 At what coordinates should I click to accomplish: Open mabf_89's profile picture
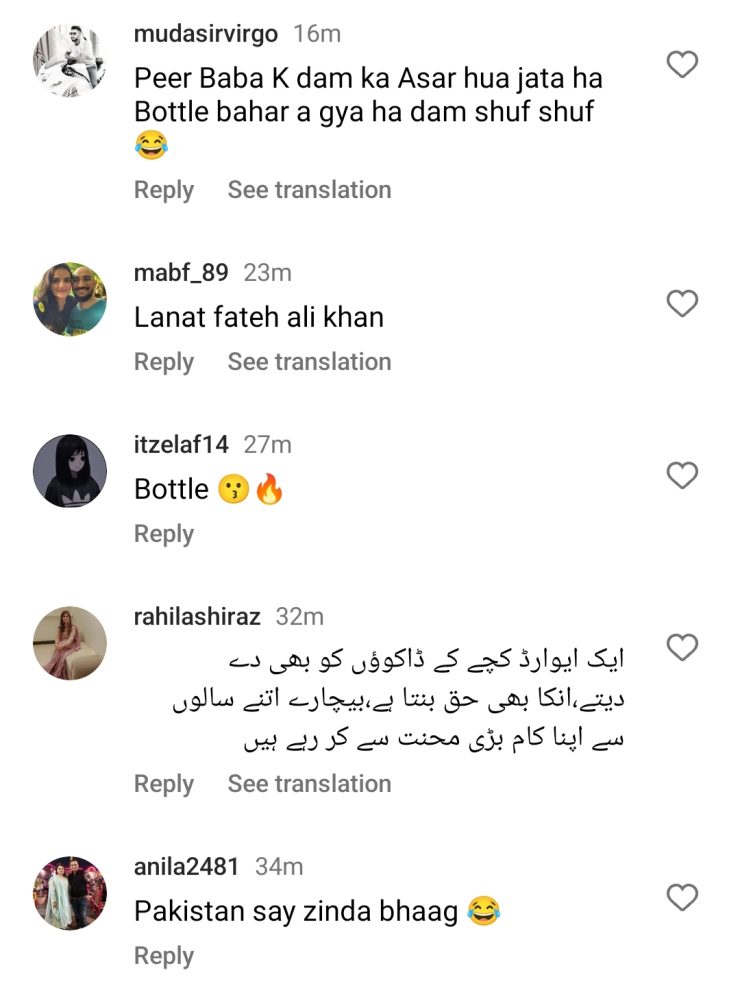pyautogui.click(x=70, y=300)
